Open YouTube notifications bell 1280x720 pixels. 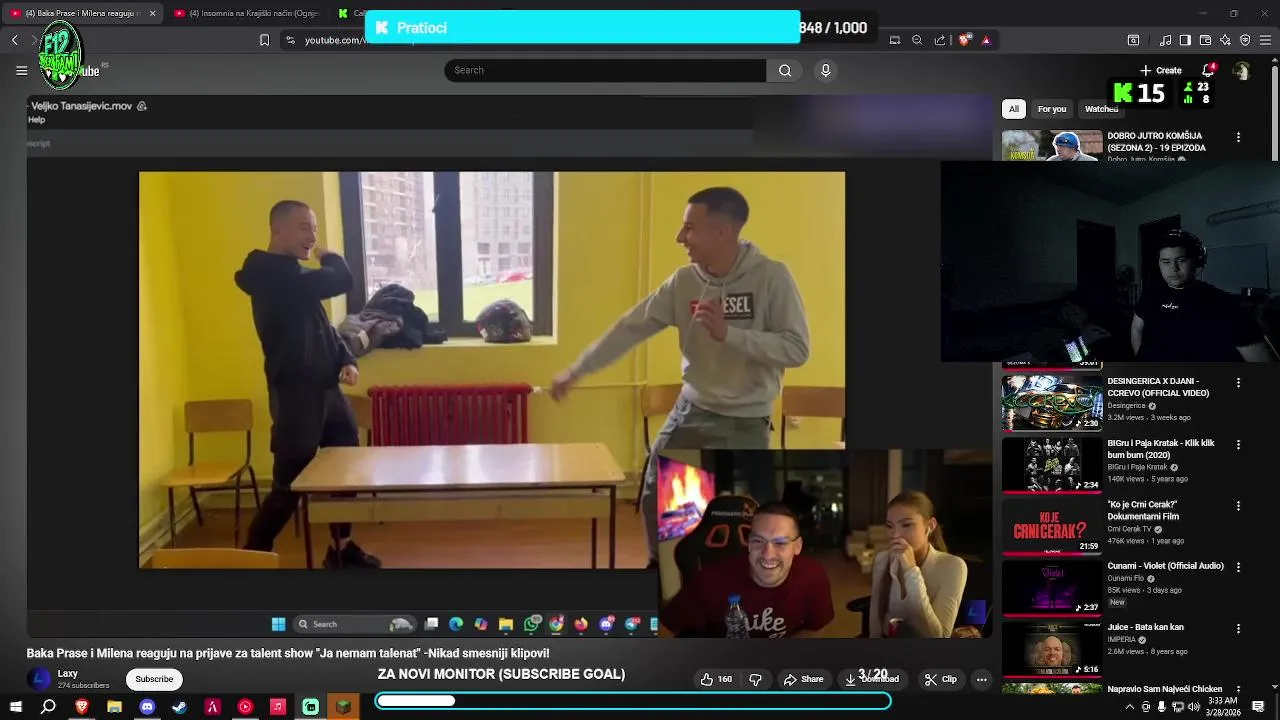[1208, 70]
